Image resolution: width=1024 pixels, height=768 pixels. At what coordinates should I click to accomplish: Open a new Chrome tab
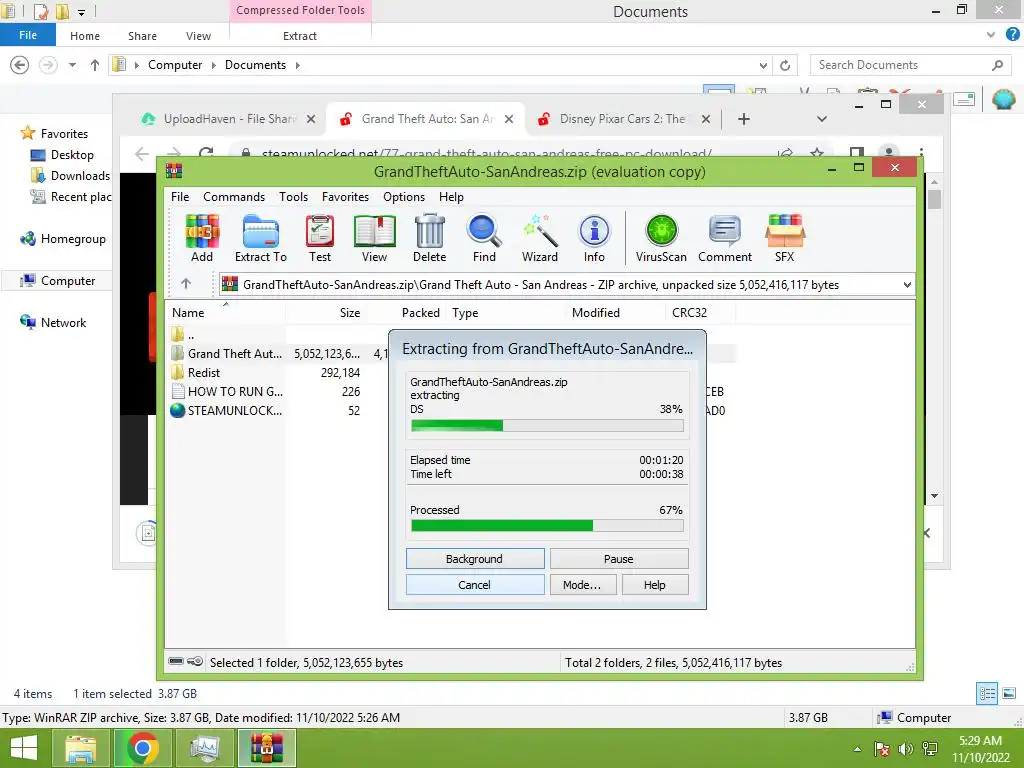[743, 119]
